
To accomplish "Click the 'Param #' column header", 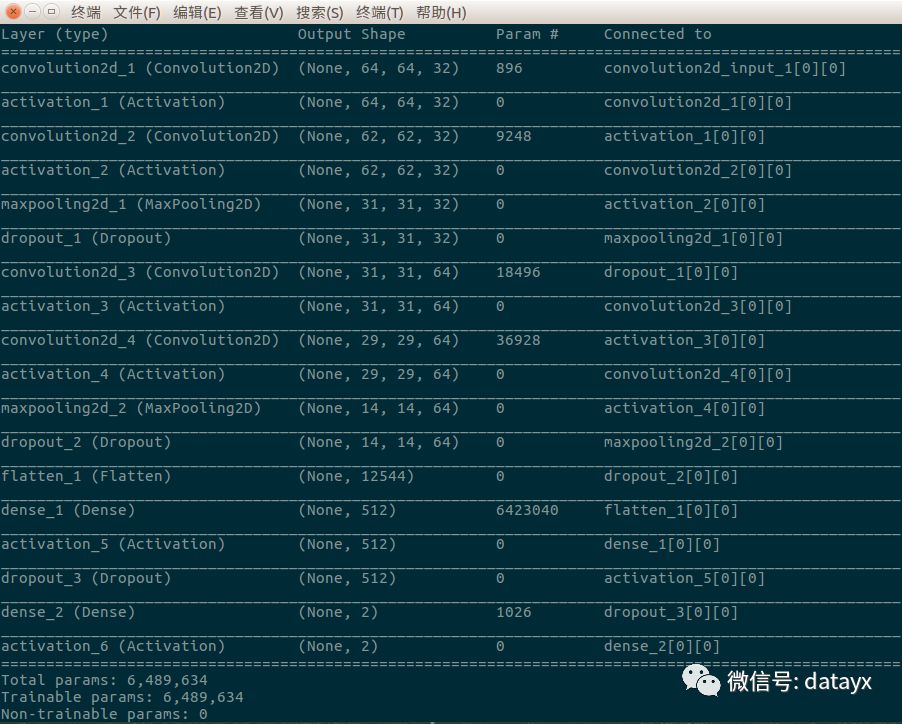I will pos(527,35).
